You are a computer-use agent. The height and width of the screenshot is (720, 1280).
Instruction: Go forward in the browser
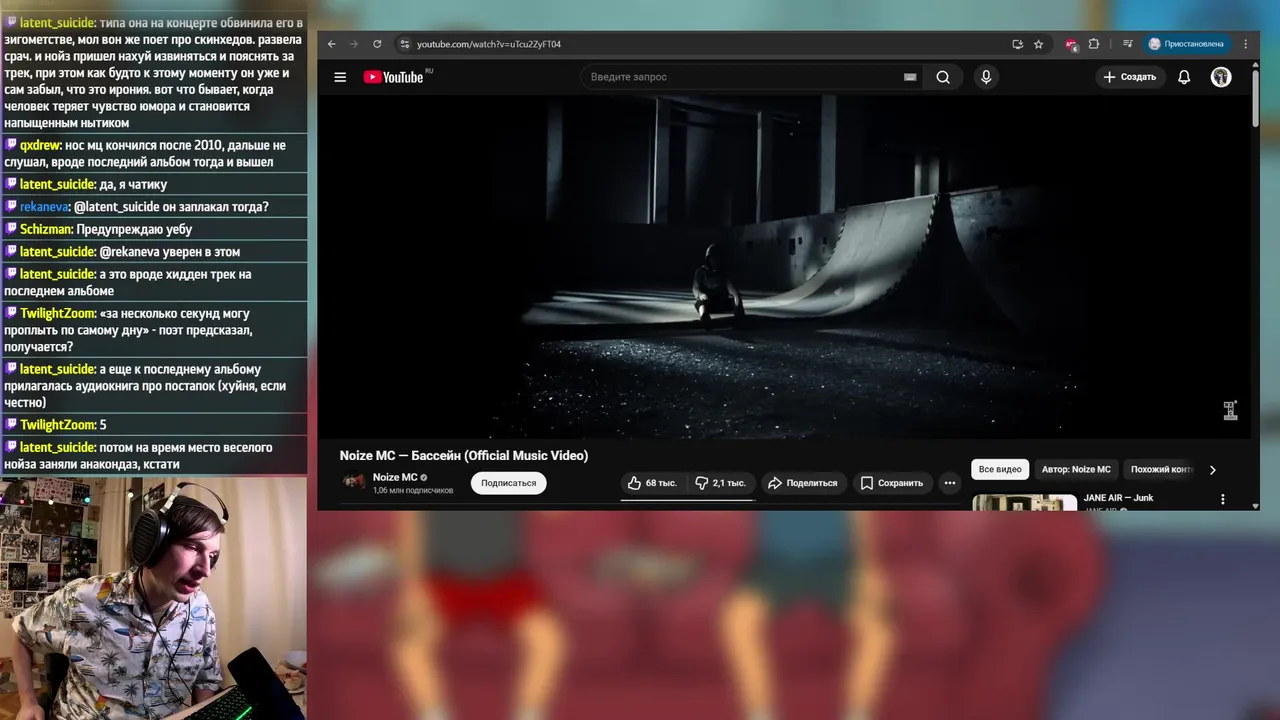(x=354, y=44)
